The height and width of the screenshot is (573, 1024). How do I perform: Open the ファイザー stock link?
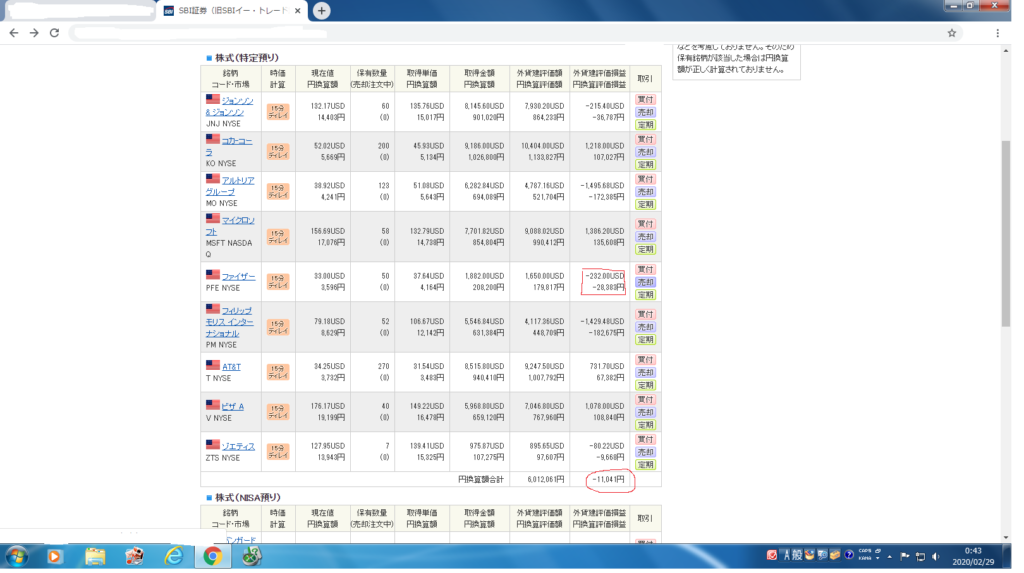238,276
